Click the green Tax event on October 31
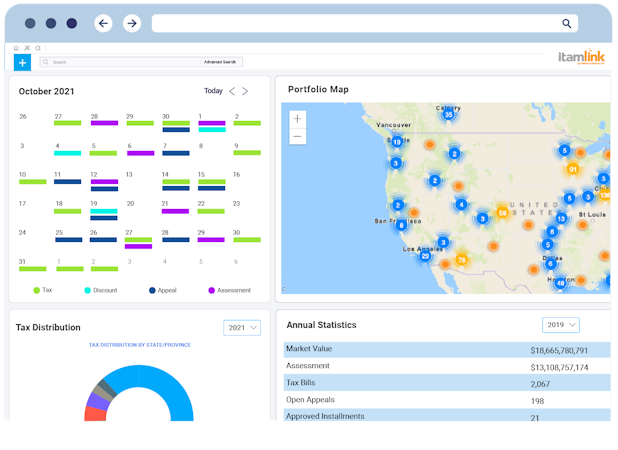The width and height of the screenshot is (618, 450). [x=33, y=269]
